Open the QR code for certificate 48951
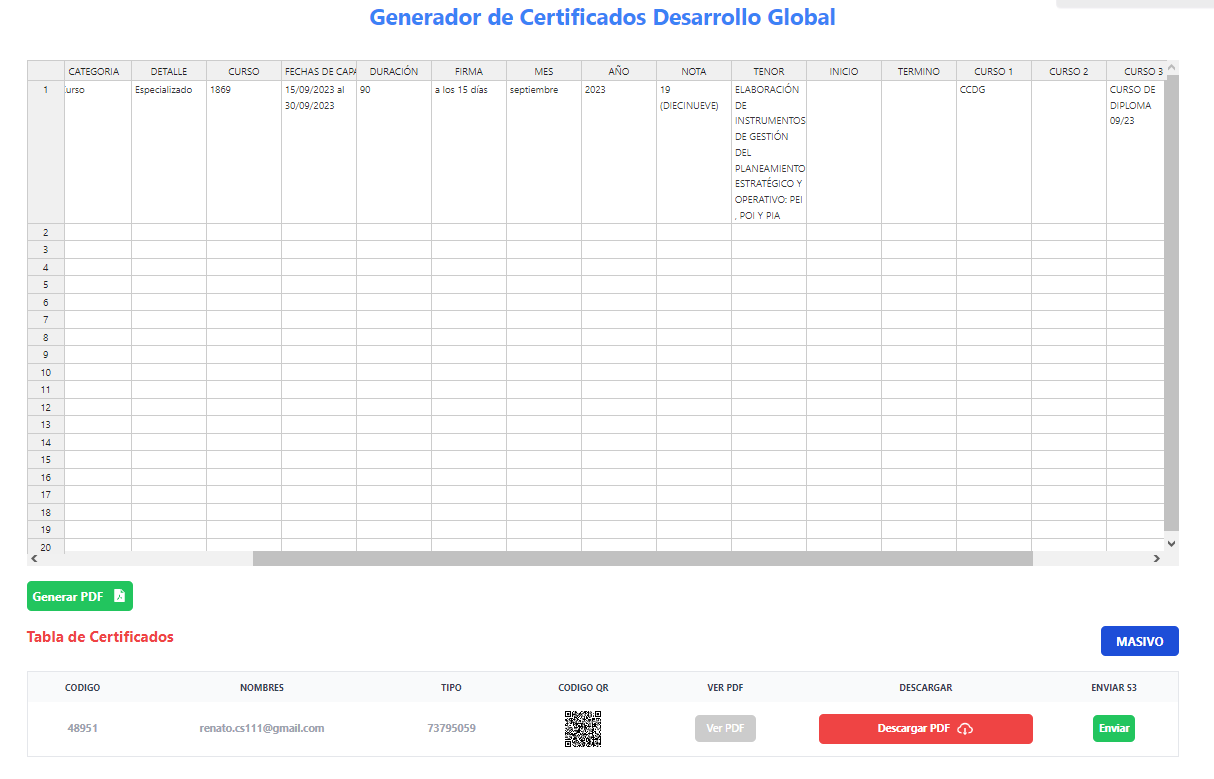Screen dimensions: 1214x779 coord(582,728)
